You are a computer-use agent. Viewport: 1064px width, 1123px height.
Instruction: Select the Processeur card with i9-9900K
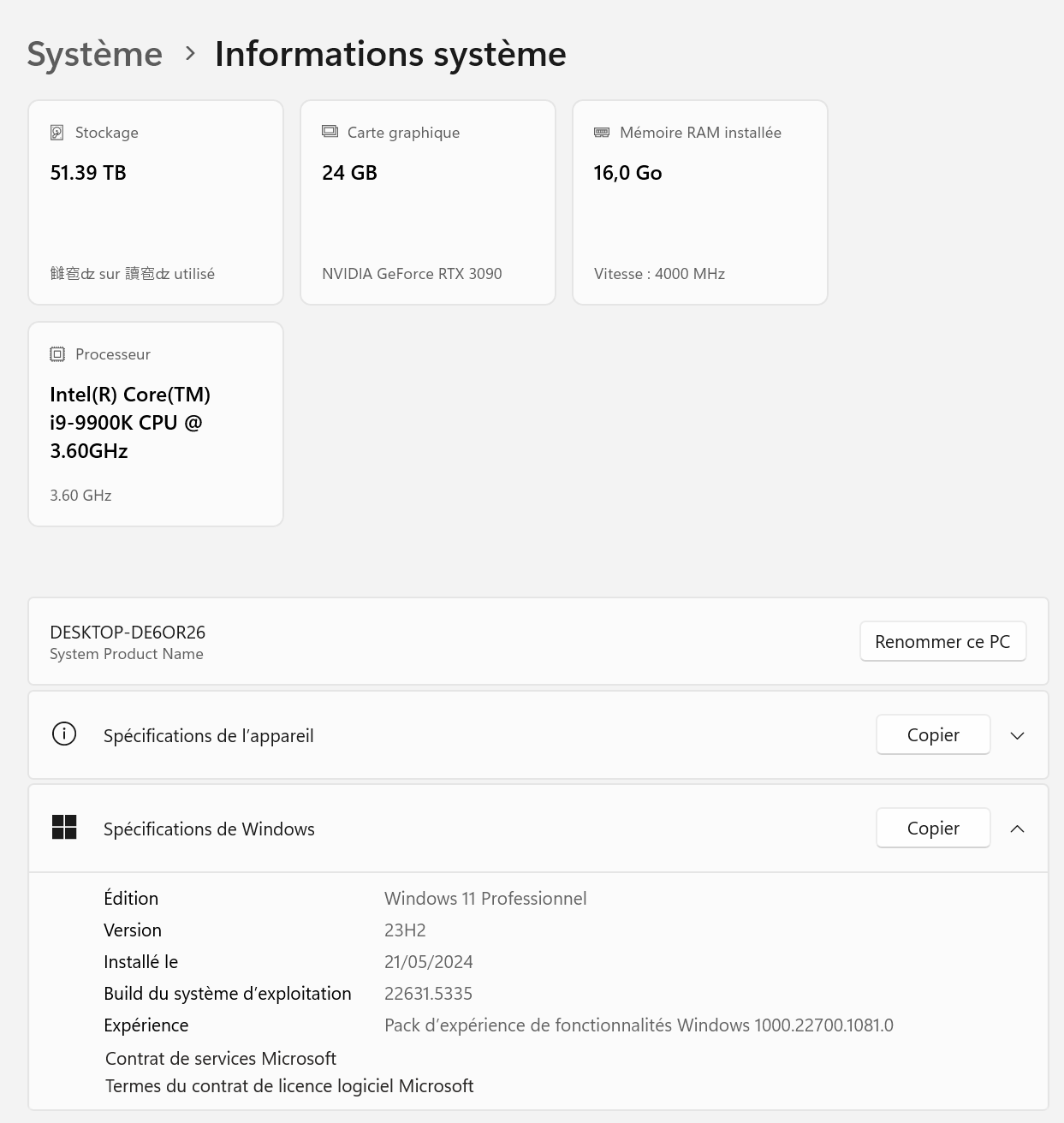(156, 424)
